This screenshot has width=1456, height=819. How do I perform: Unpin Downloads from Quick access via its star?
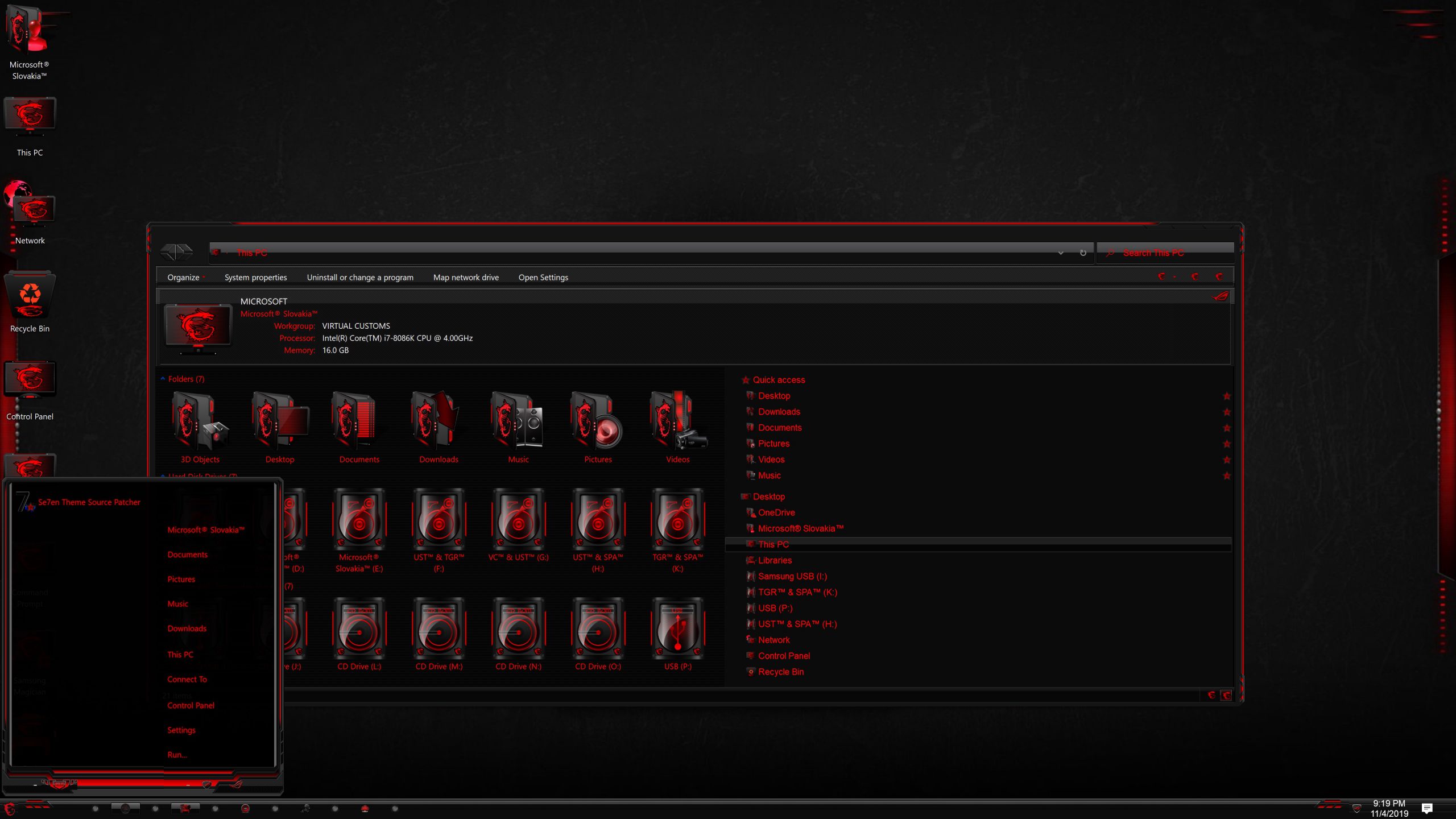pyautogui.click(x=1227, y=411)
